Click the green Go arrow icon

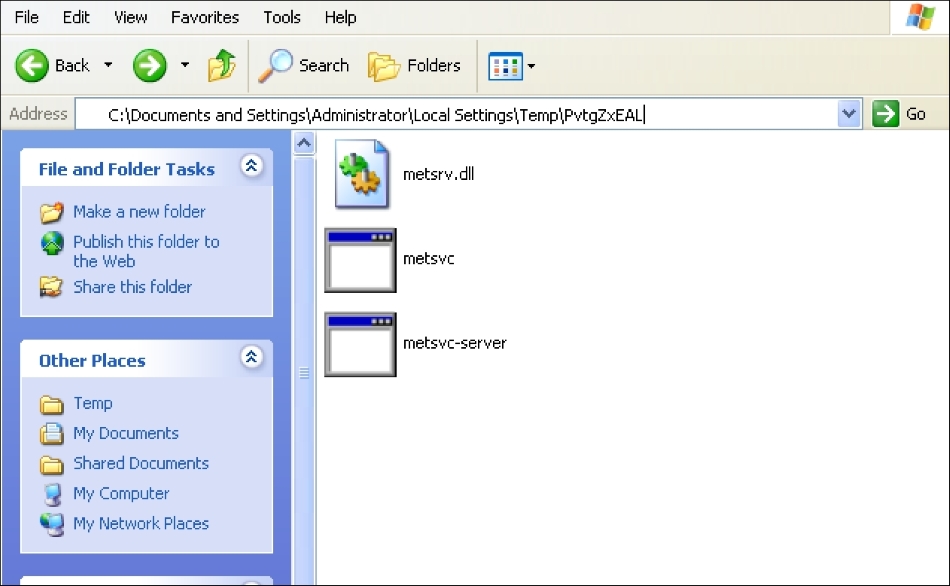coord(885,113)
